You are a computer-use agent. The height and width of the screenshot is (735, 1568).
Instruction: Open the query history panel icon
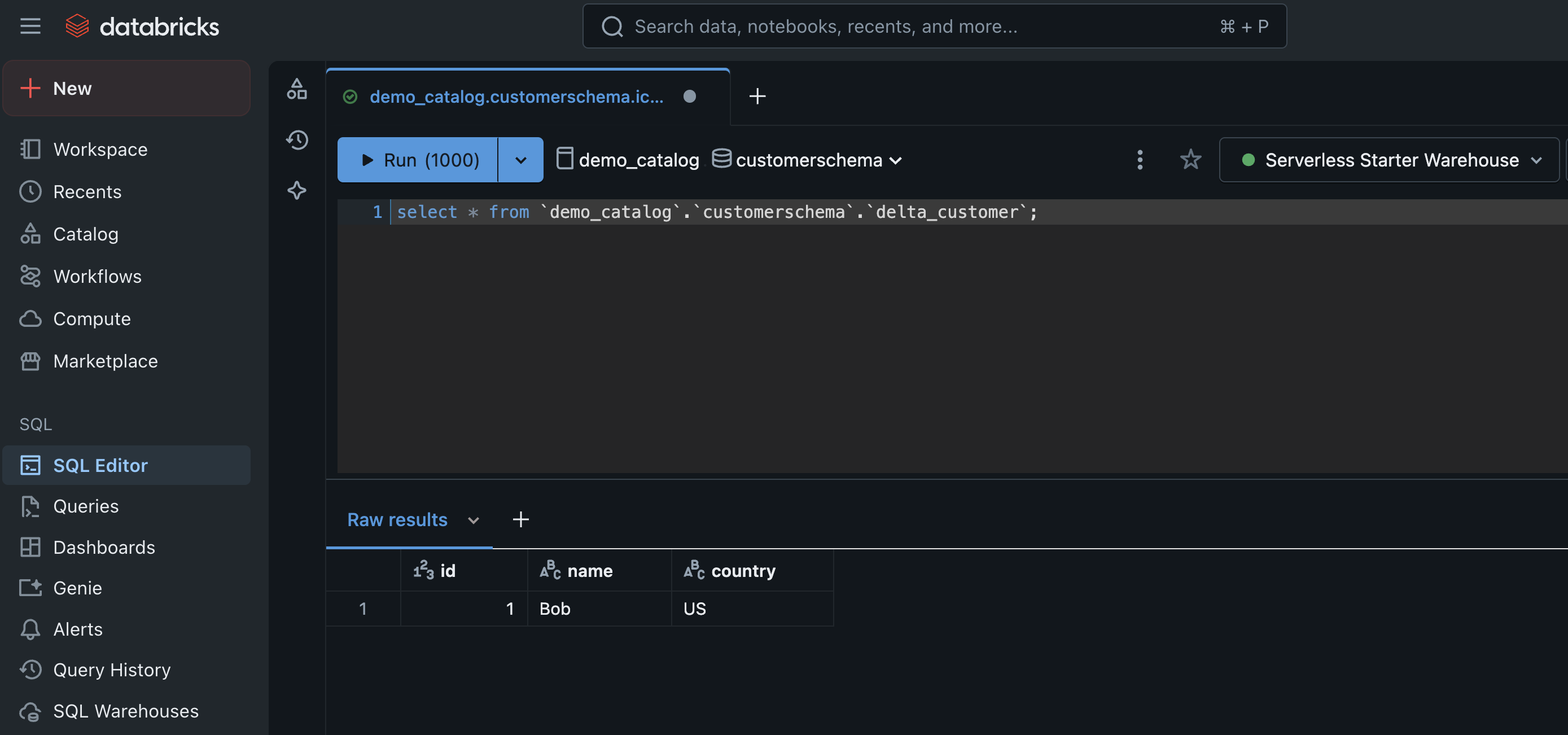(297, 140)
